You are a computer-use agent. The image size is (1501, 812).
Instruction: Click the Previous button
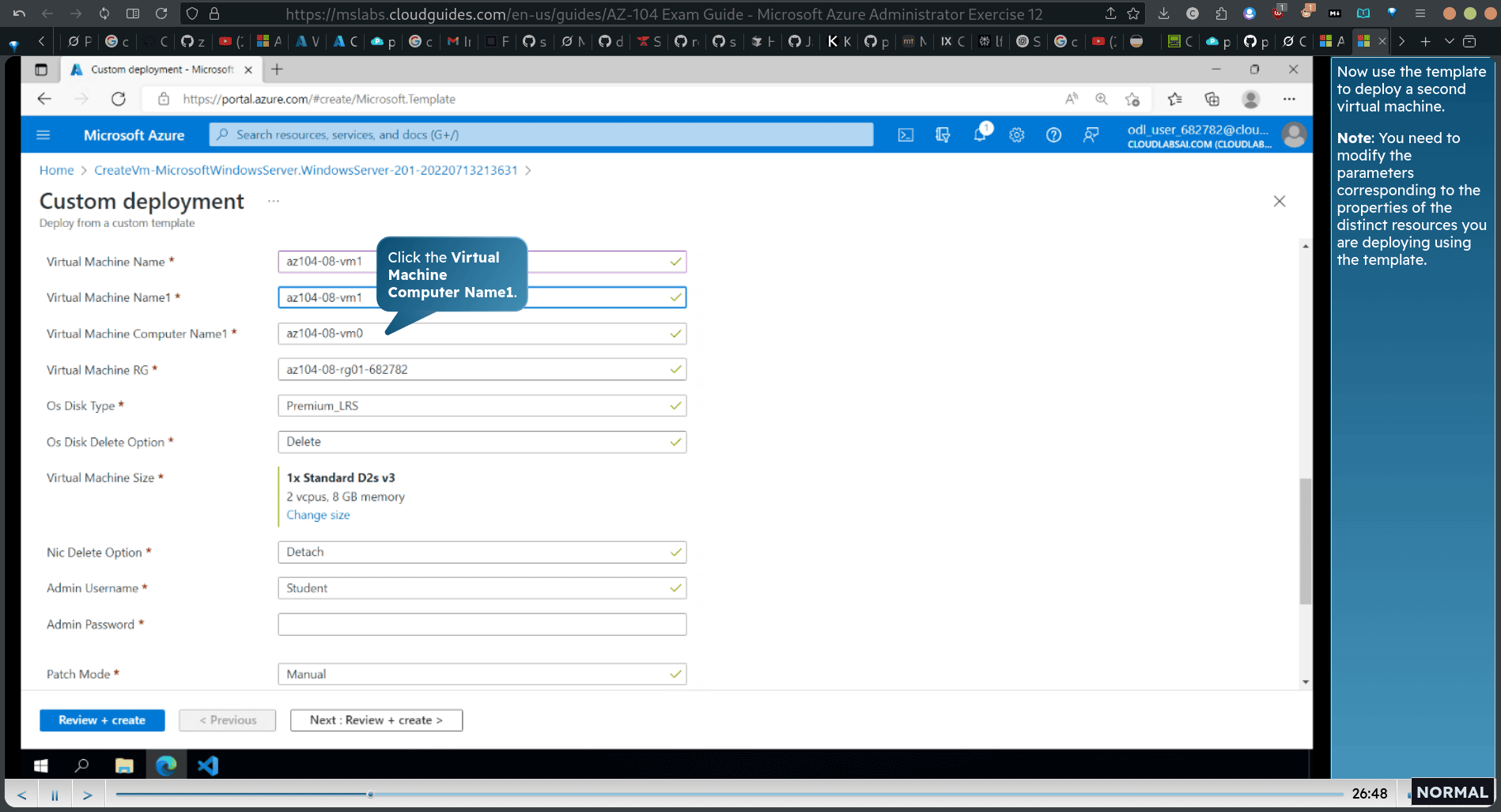click(228, 720)
